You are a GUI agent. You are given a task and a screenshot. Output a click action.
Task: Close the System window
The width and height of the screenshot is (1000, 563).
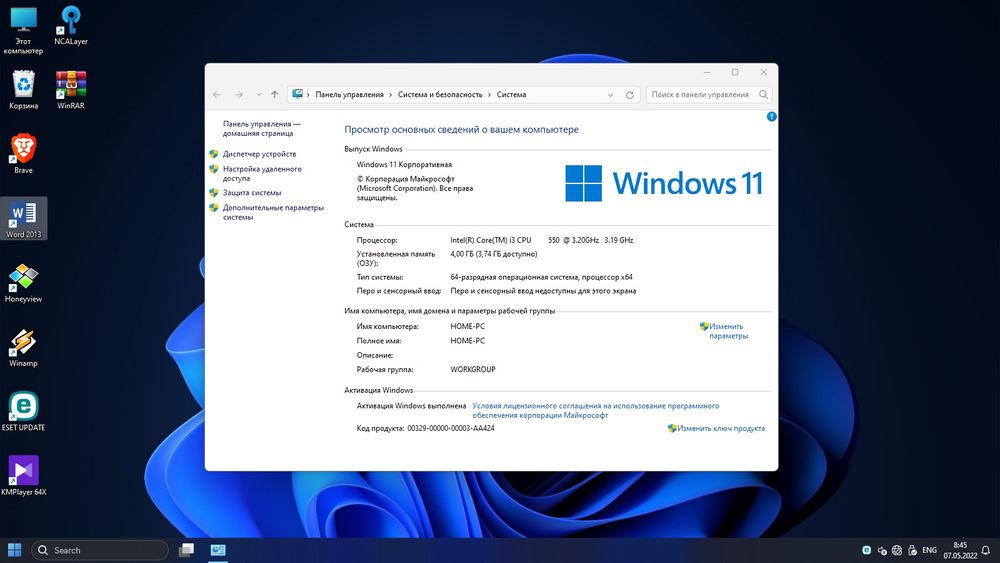(x=763, y=72)
